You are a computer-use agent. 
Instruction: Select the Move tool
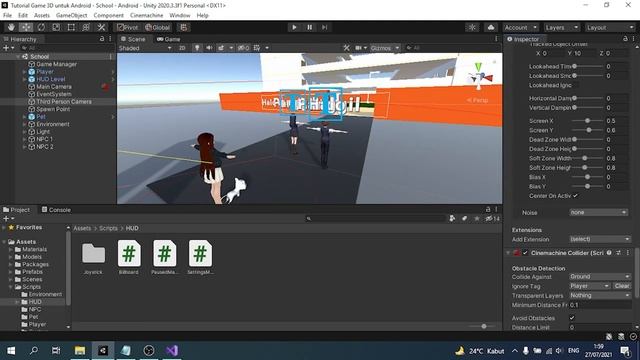point(26,27)
